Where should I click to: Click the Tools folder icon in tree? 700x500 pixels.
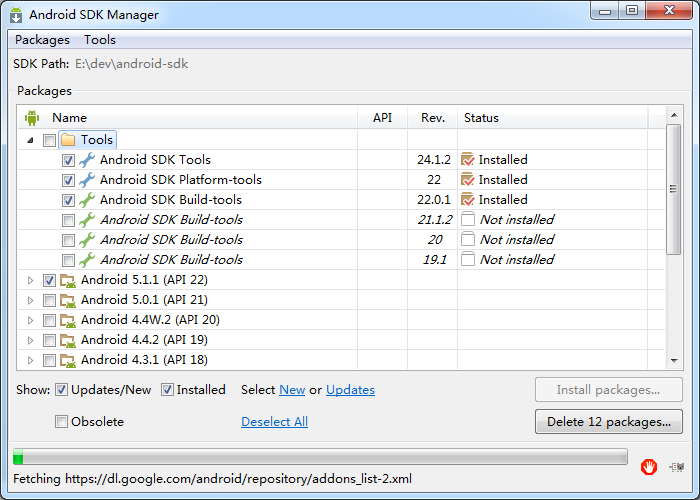coord(68,140)
